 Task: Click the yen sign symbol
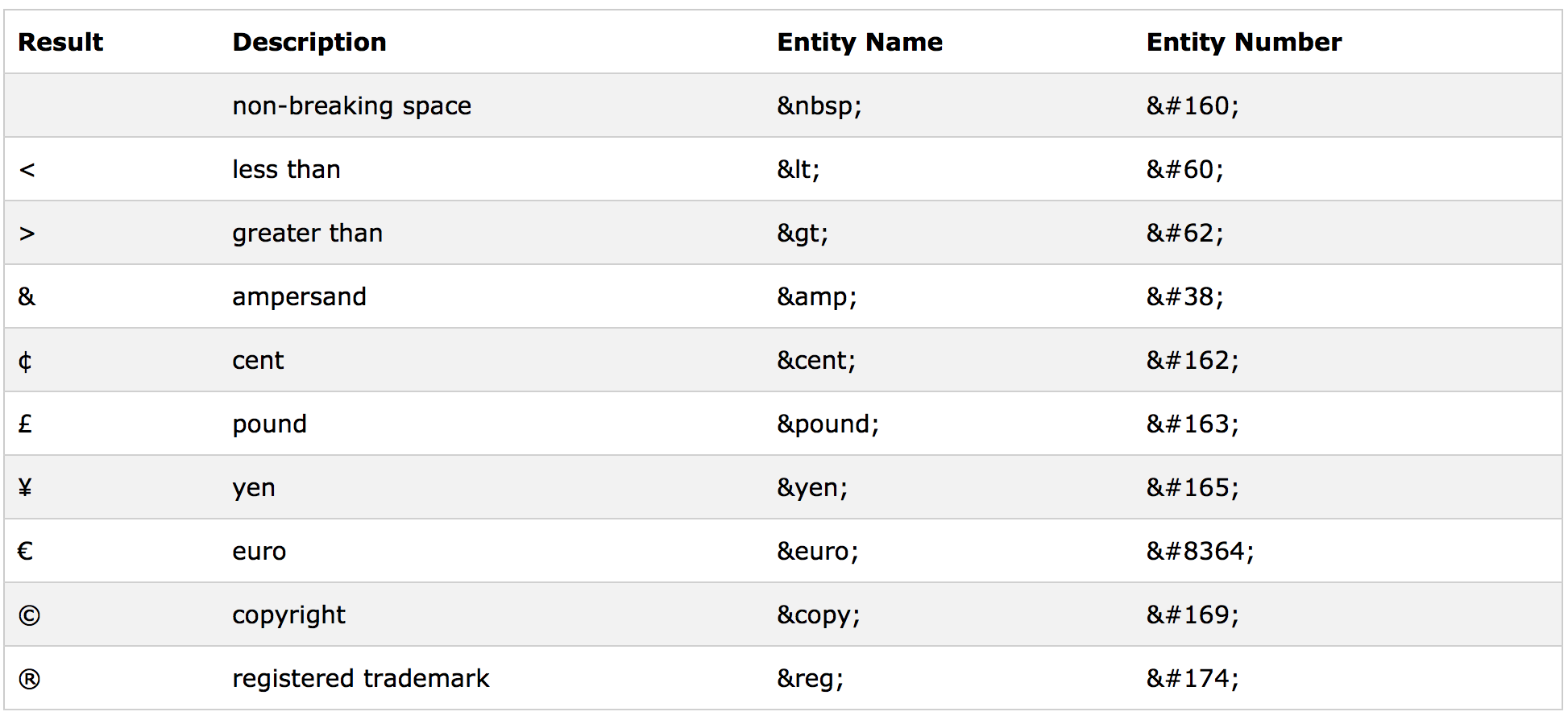point(25,487)
